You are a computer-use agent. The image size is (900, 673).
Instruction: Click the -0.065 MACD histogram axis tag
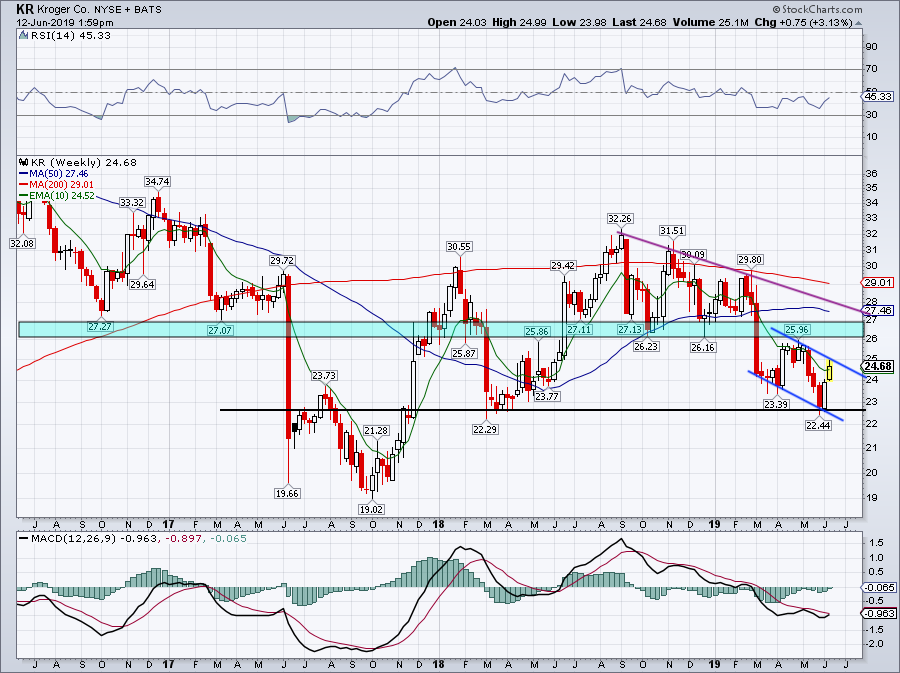(878, 588)
